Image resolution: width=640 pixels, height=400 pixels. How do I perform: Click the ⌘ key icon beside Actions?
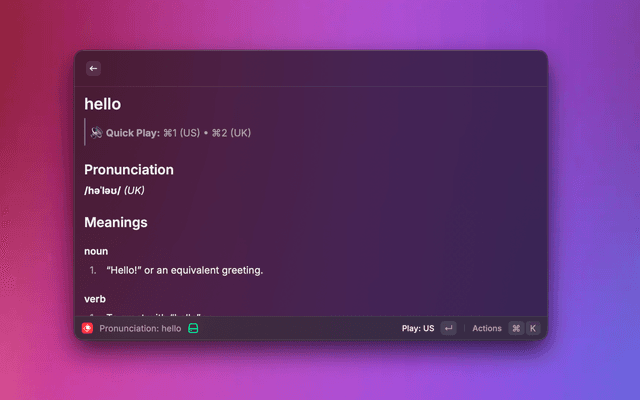tap(516, 328)
